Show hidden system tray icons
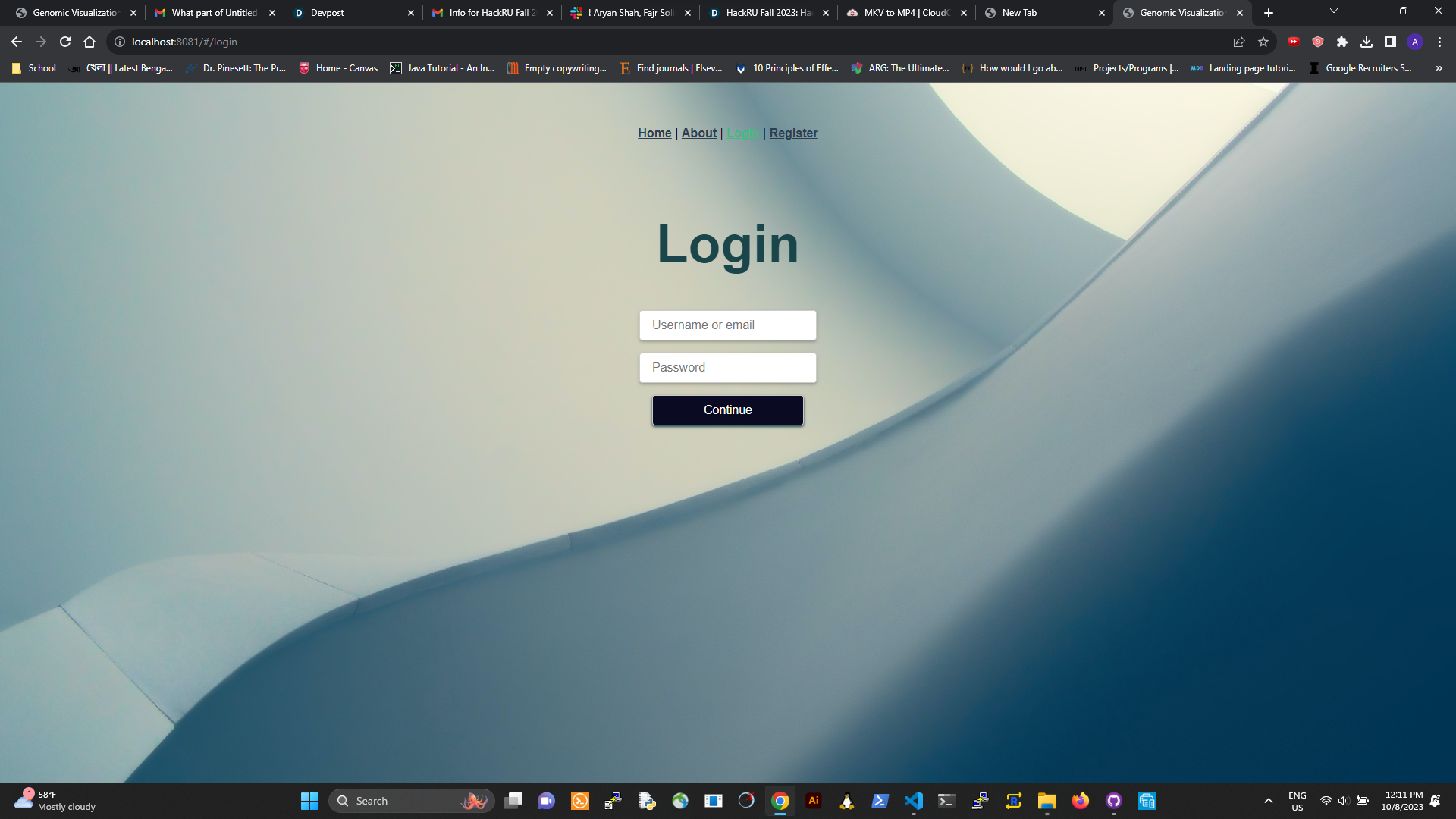 click(1268, 801)
